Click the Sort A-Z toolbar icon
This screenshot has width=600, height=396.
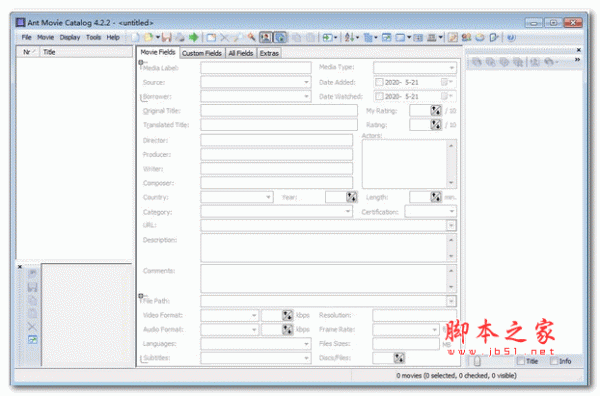pos(349,37)
